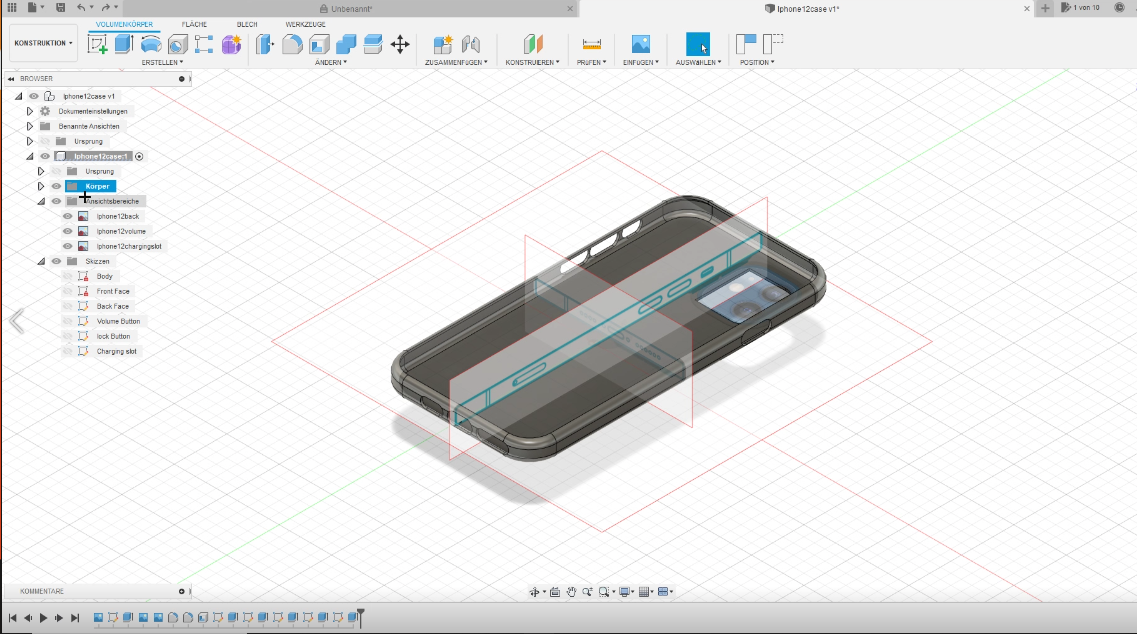Switch to the VOLUMENKÖRPER tab

[x=124, y=24]
